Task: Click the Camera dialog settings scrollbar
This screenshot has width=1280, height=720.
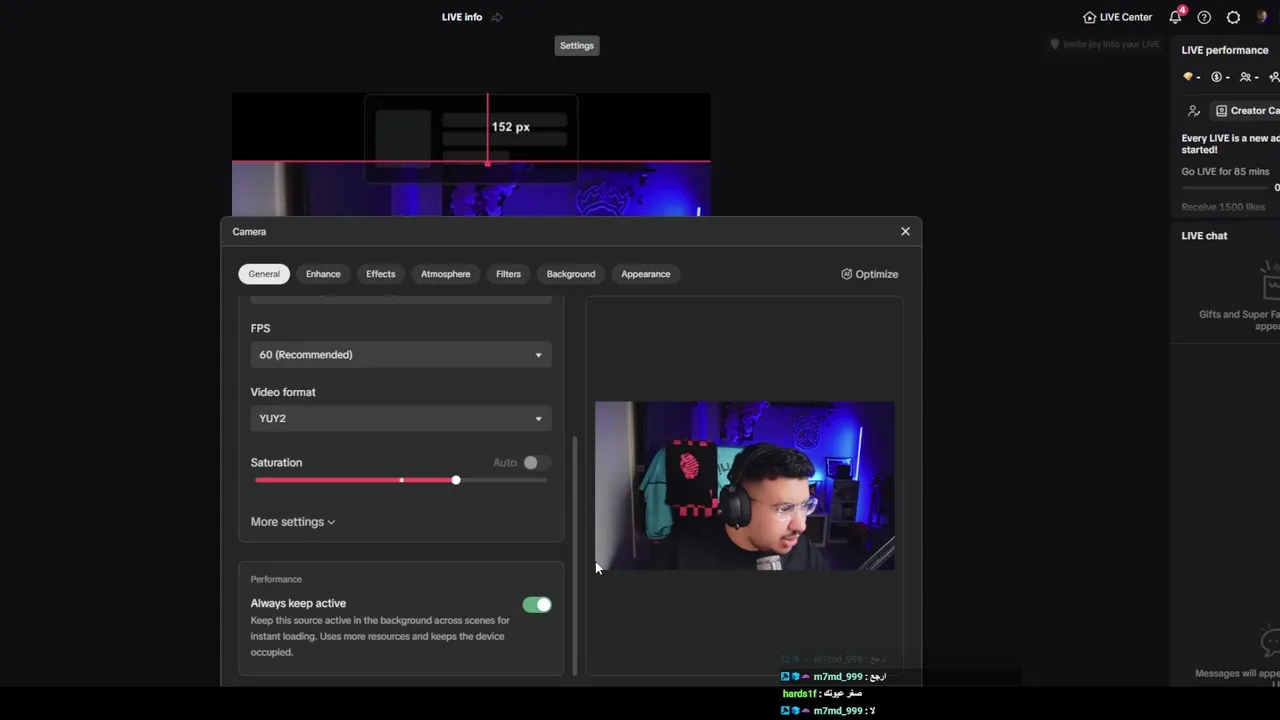Action: [x=575, y=556]
